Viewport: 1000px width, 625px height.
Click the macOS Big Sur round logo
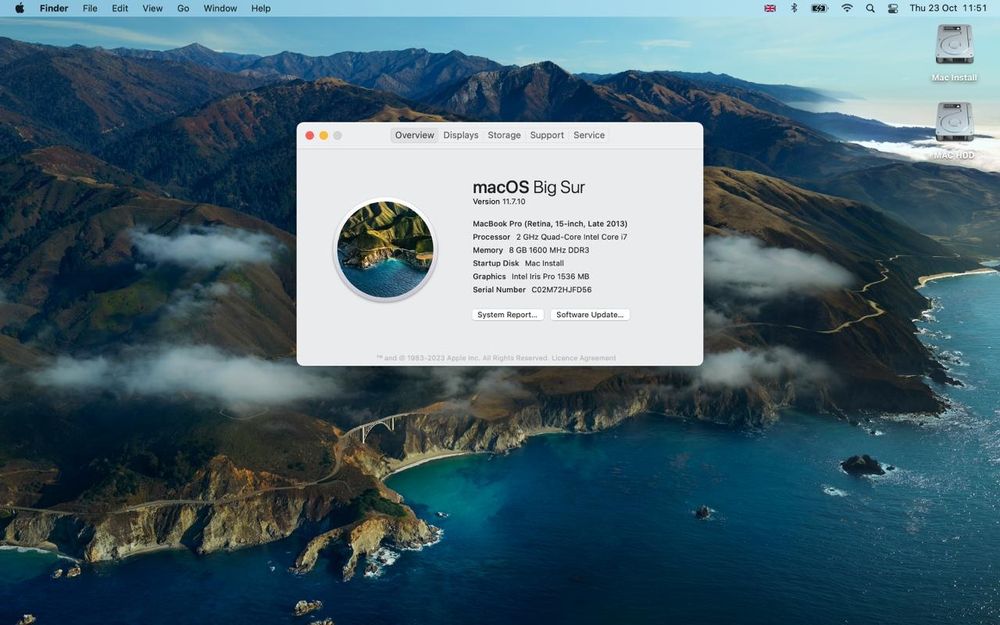pos(385,249)
